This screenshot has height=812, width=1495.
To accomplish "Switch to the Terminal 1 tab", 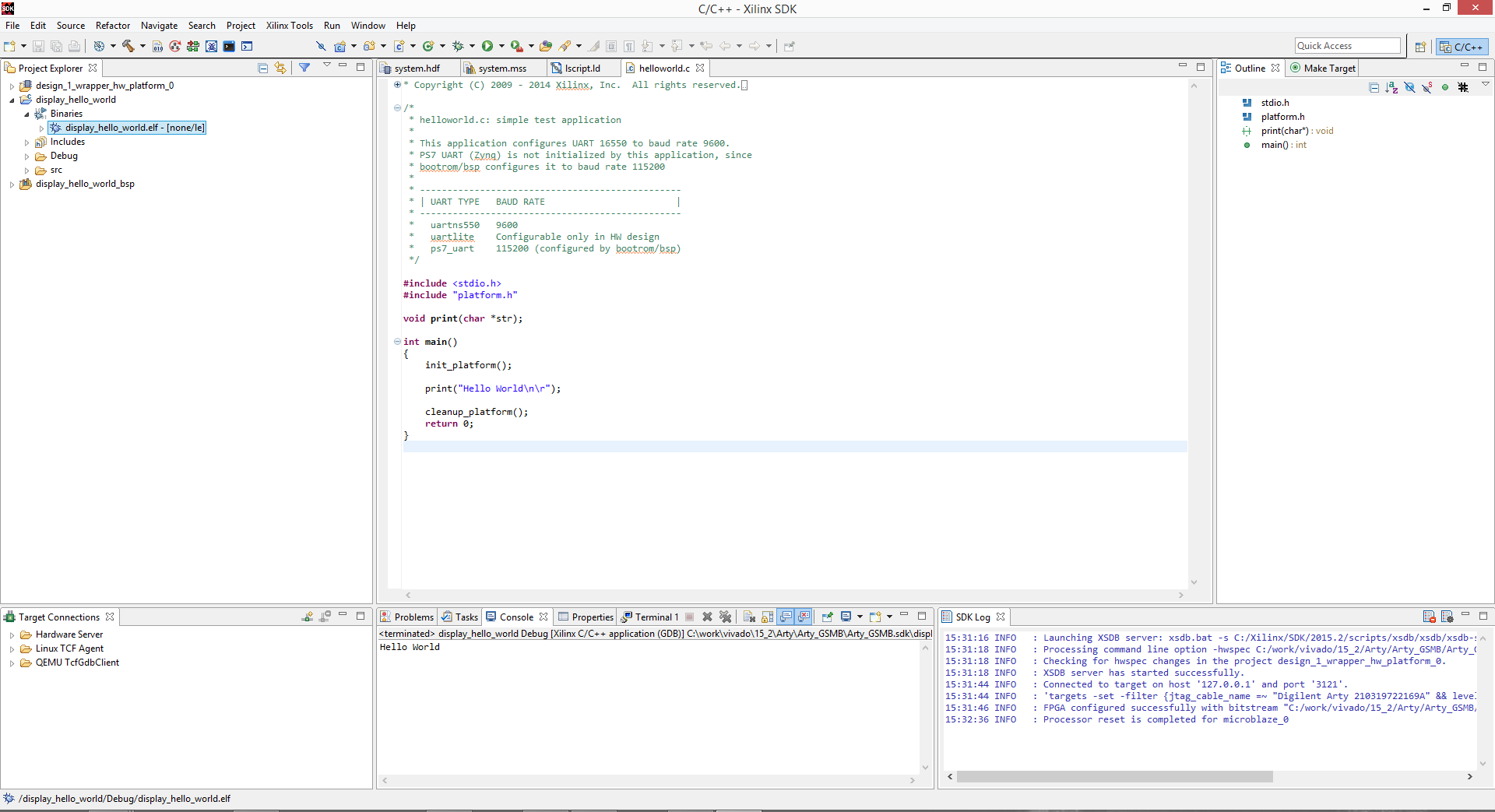I will [x=649, y=617].
